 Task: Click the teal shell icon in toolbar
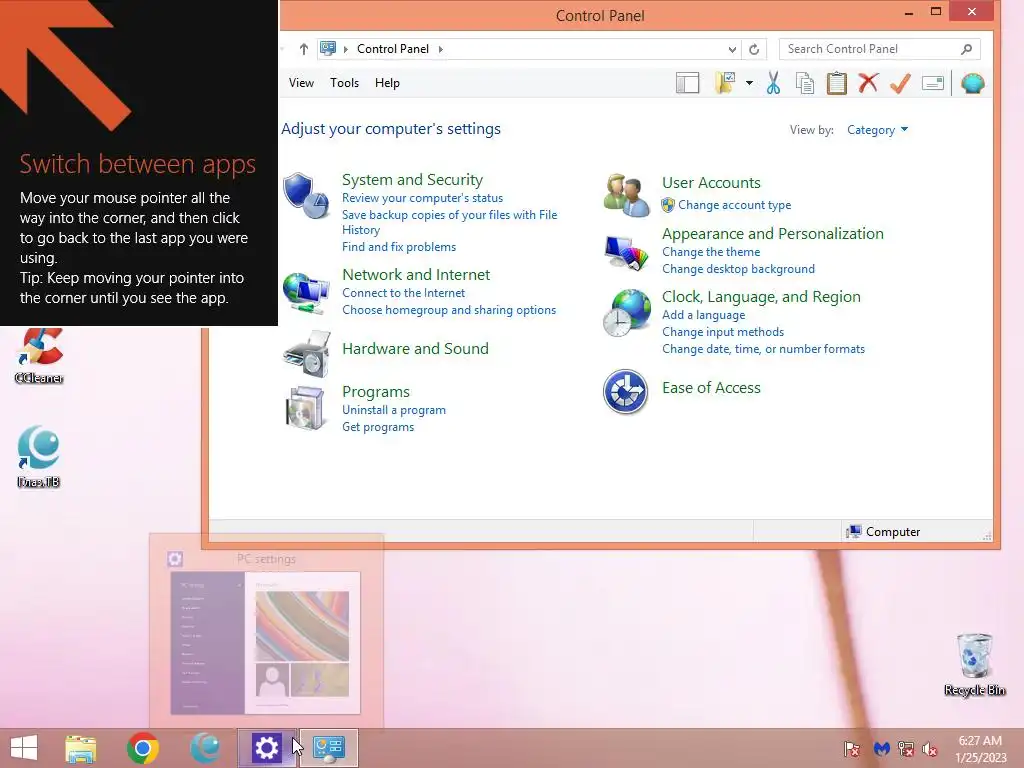(x=972, y=83)
